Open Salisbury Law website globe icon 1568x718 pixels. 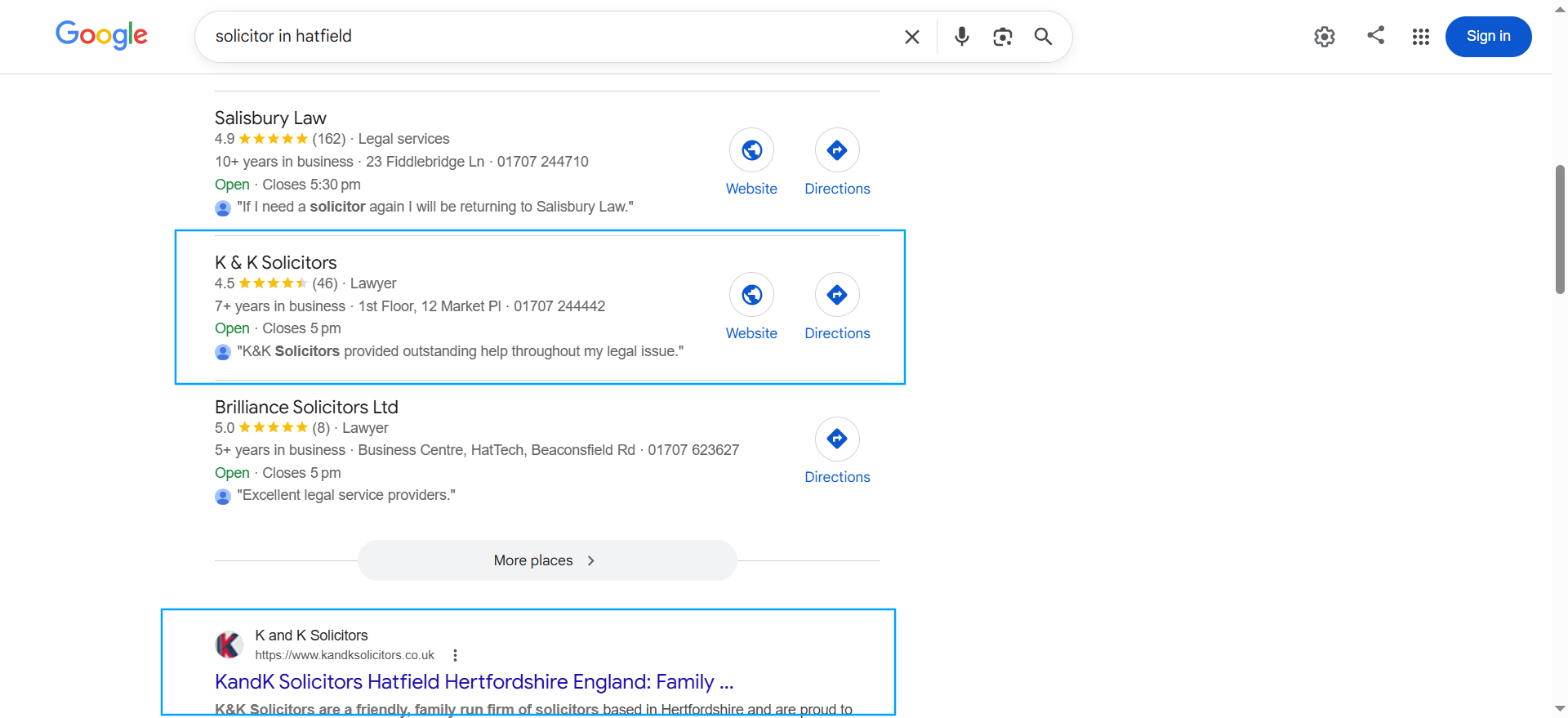[751, 150]
